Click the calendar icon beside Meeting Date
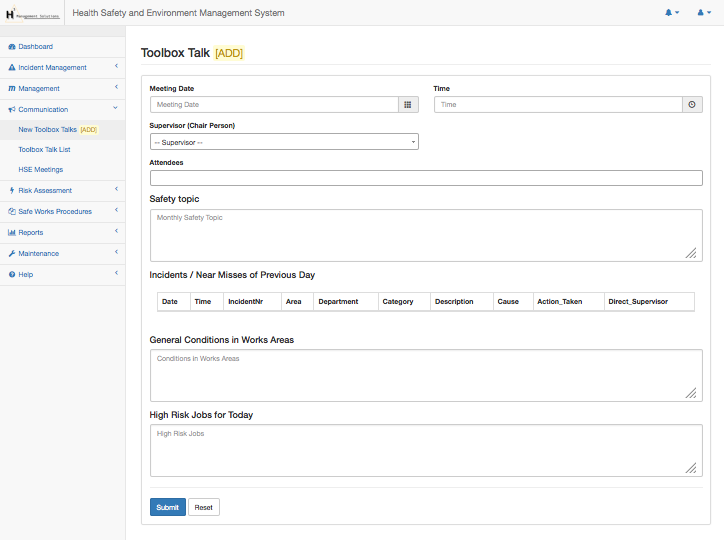This screenshot has height=540, width=724. (x=408, y=104)
